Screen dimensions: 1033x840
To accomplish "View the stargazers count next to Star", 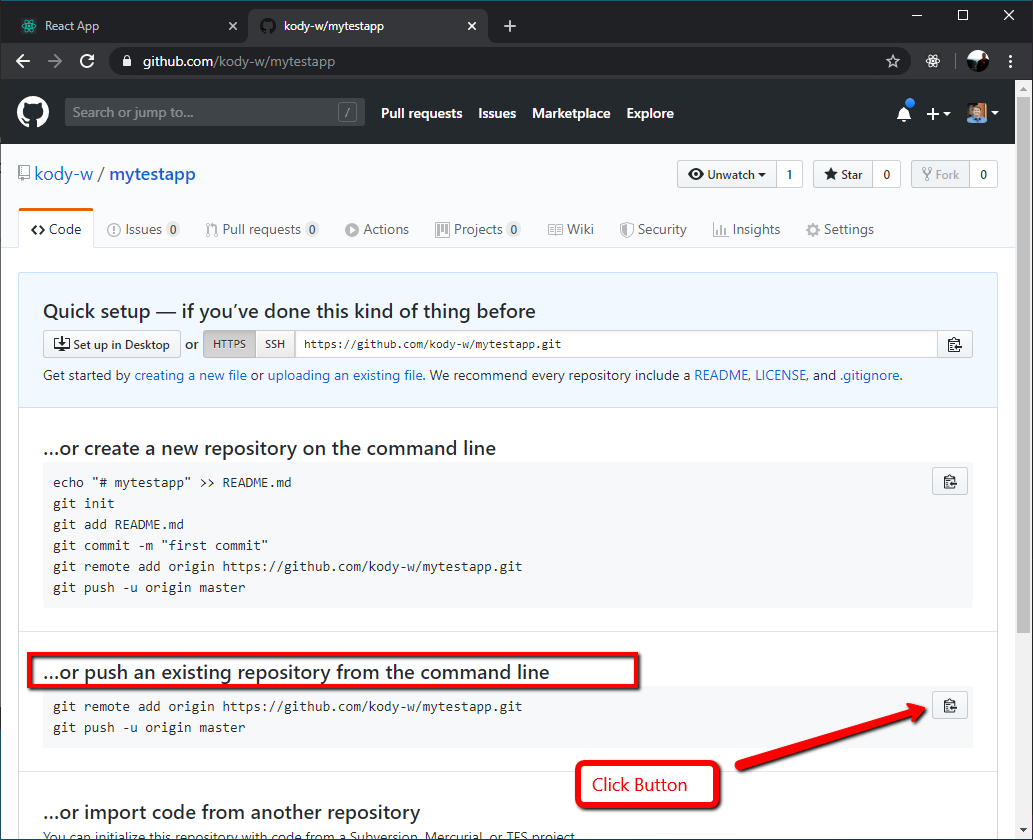I will [887, 175].
